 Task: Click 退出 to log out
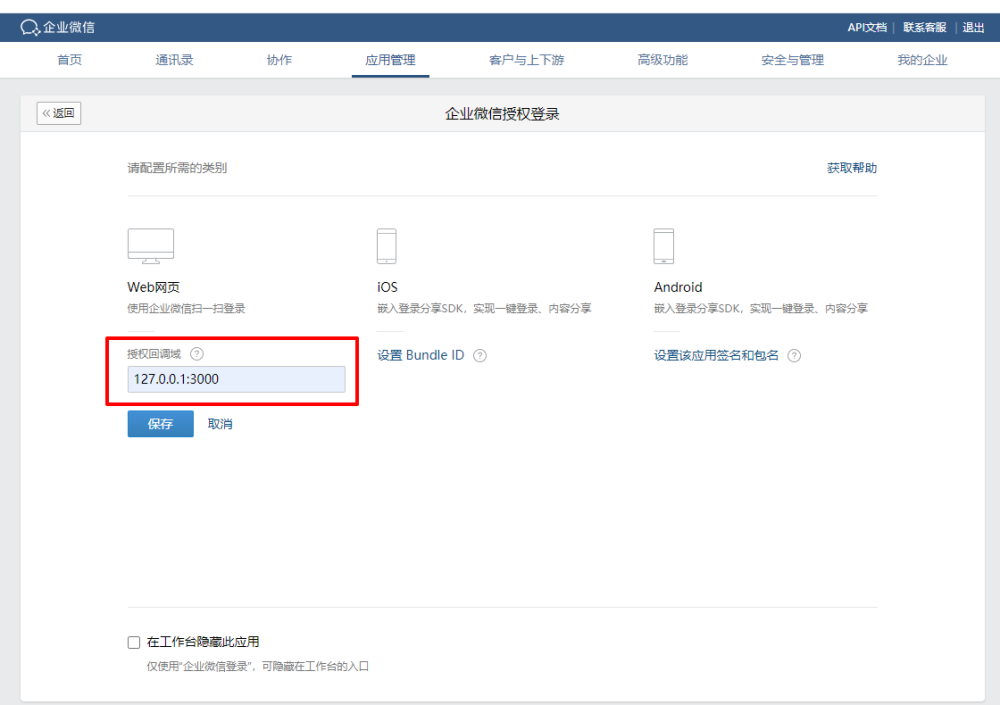[x=973, y=27]
